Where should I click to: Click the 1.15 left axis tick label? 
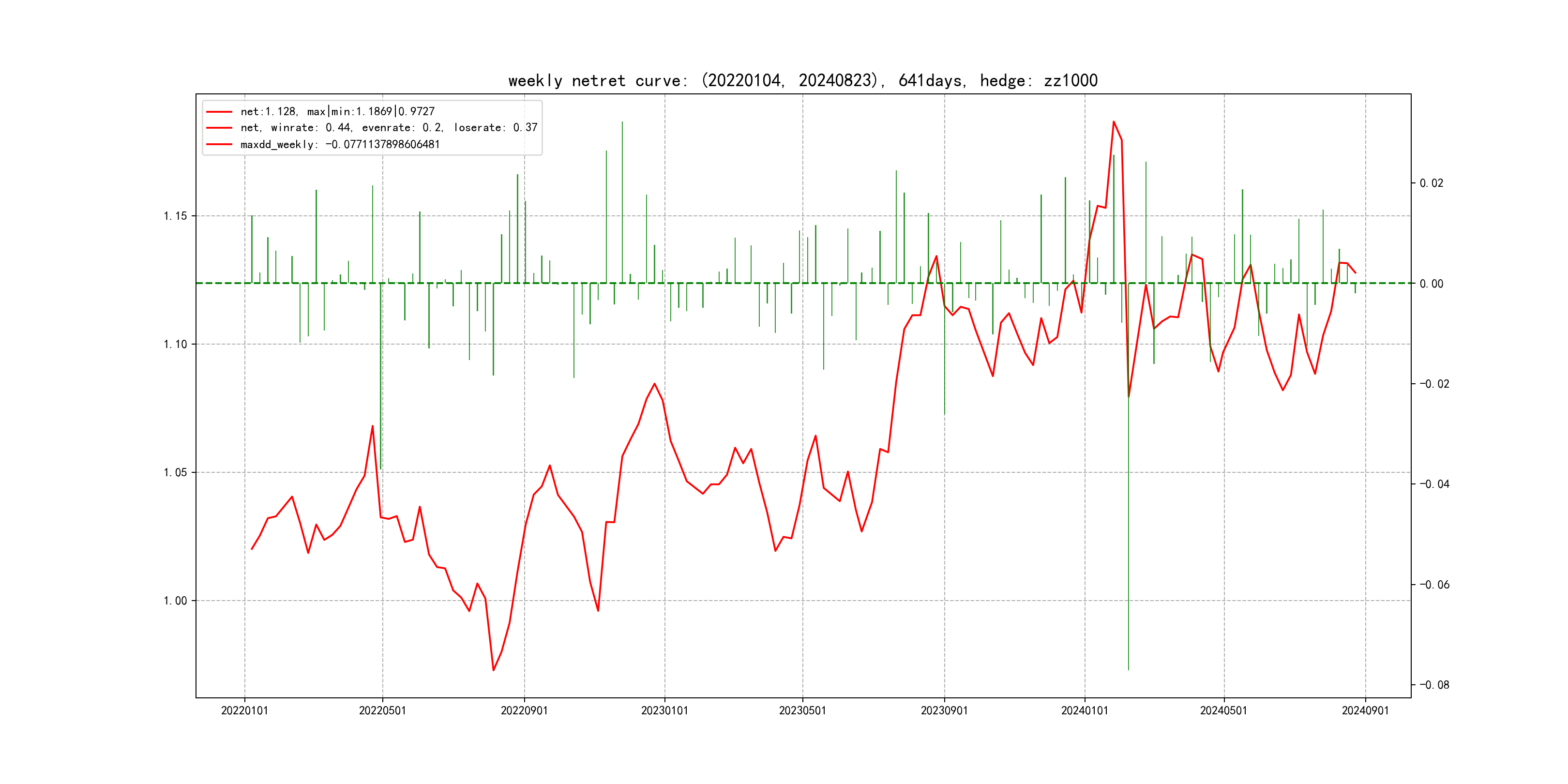(175, 216)
